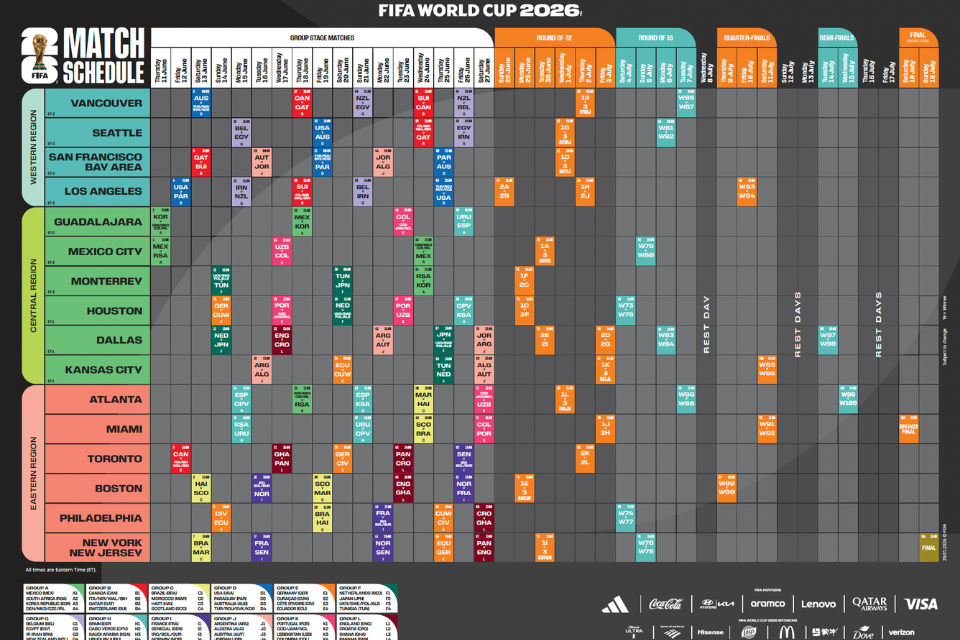Click the Bronze Final match cell in Miami row

pos(909,428)
